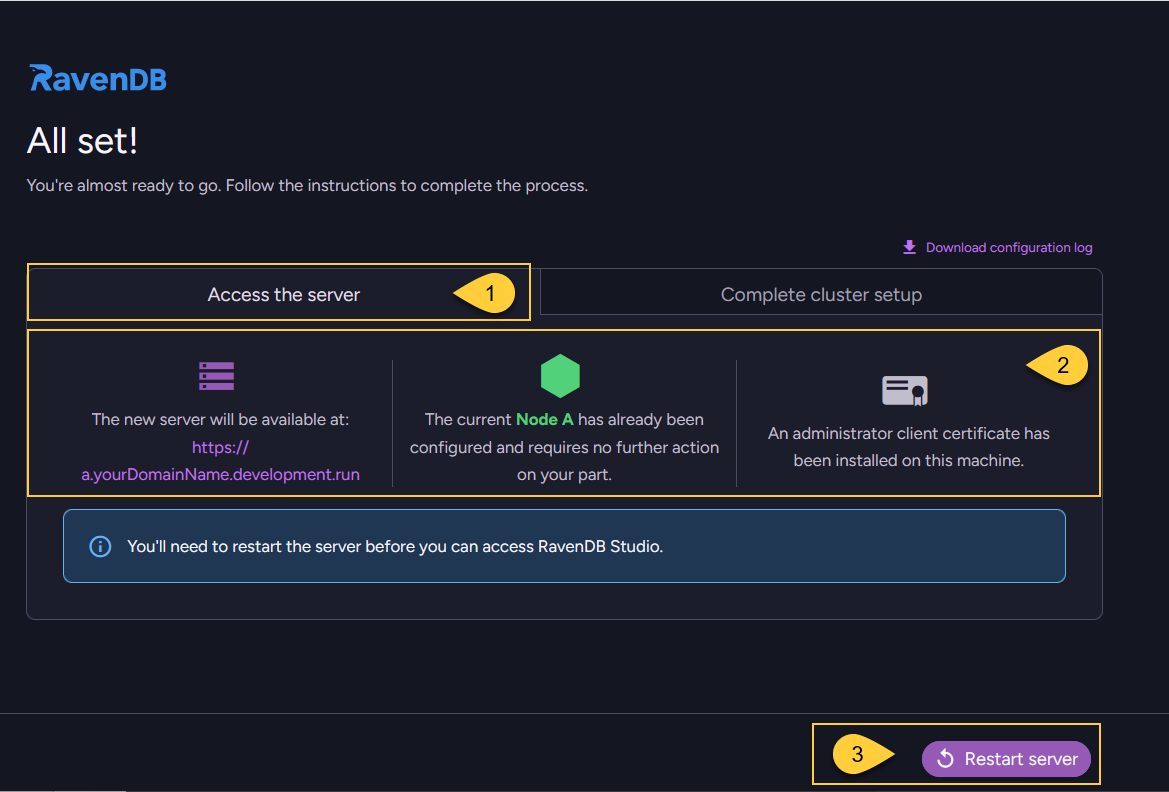Click the yellow callout marker numbered 1

(x=487, y=294)
